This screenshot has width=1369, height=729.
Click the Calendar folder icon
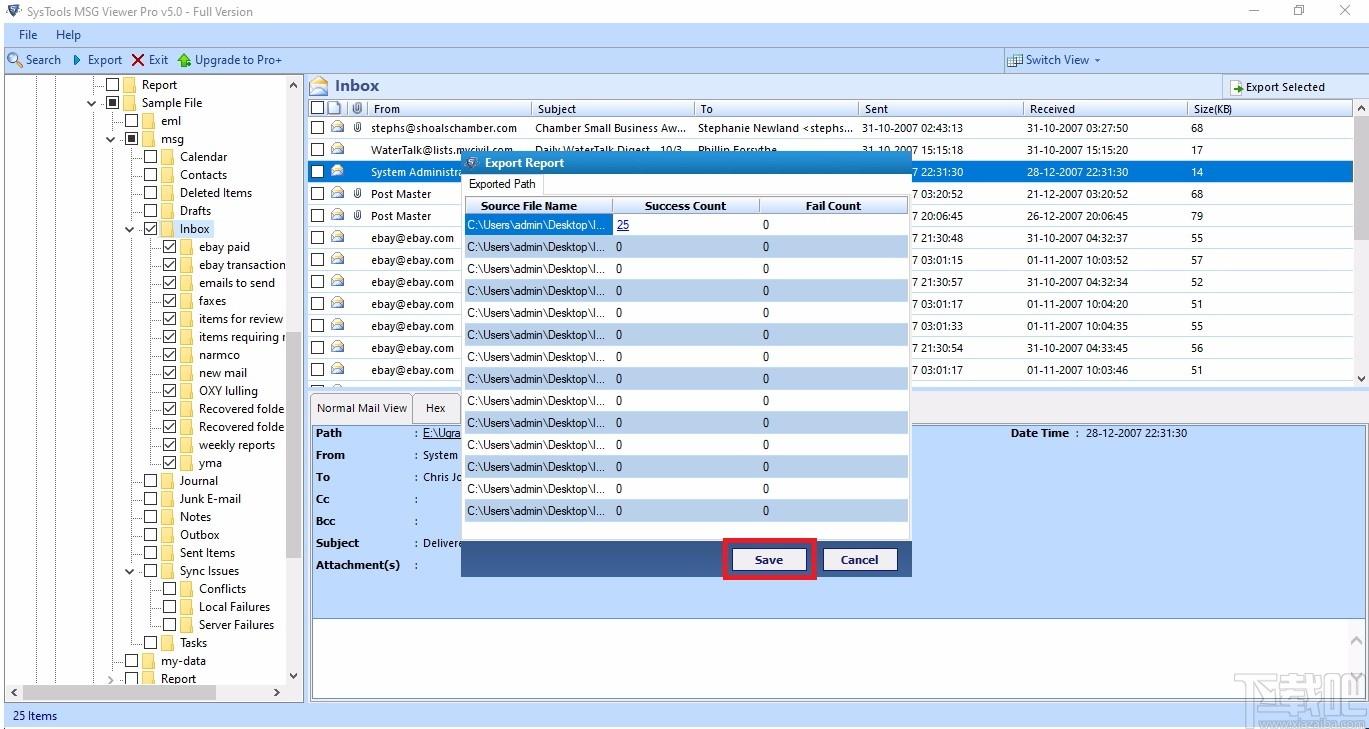pyautogui.click(x=167, y=157)
